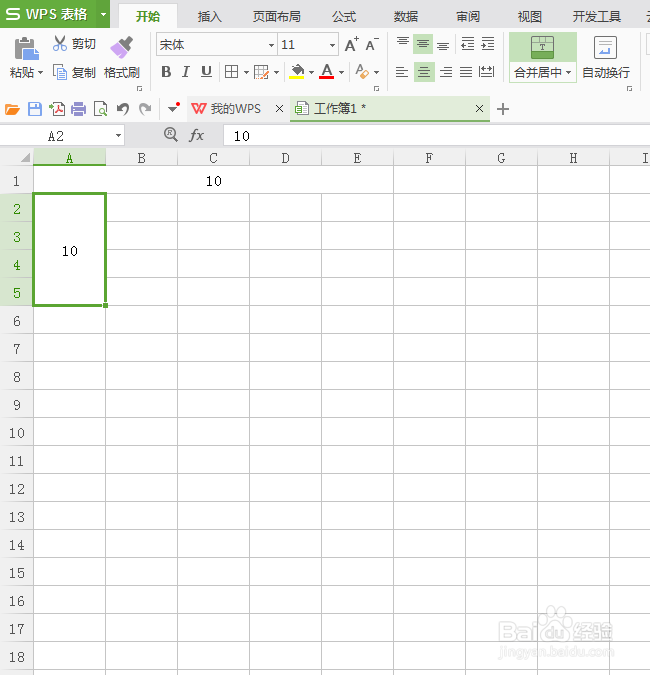Viewport: 650px width, 675px height.
Task: Decrease indent icon
Action: pos(467,44)
